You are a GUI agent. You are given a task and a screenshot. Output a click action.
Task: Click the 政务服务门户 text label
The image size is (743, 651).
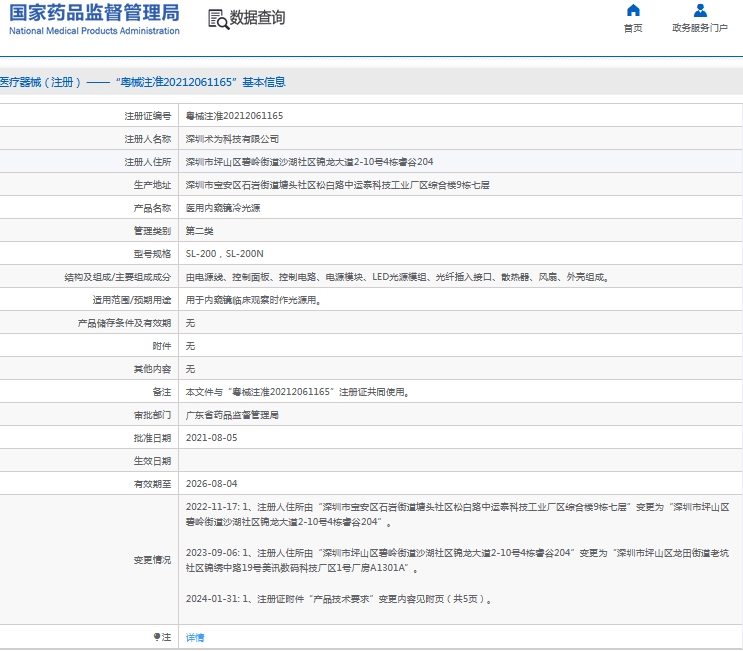pyautogui.click(x=700, y=28)
